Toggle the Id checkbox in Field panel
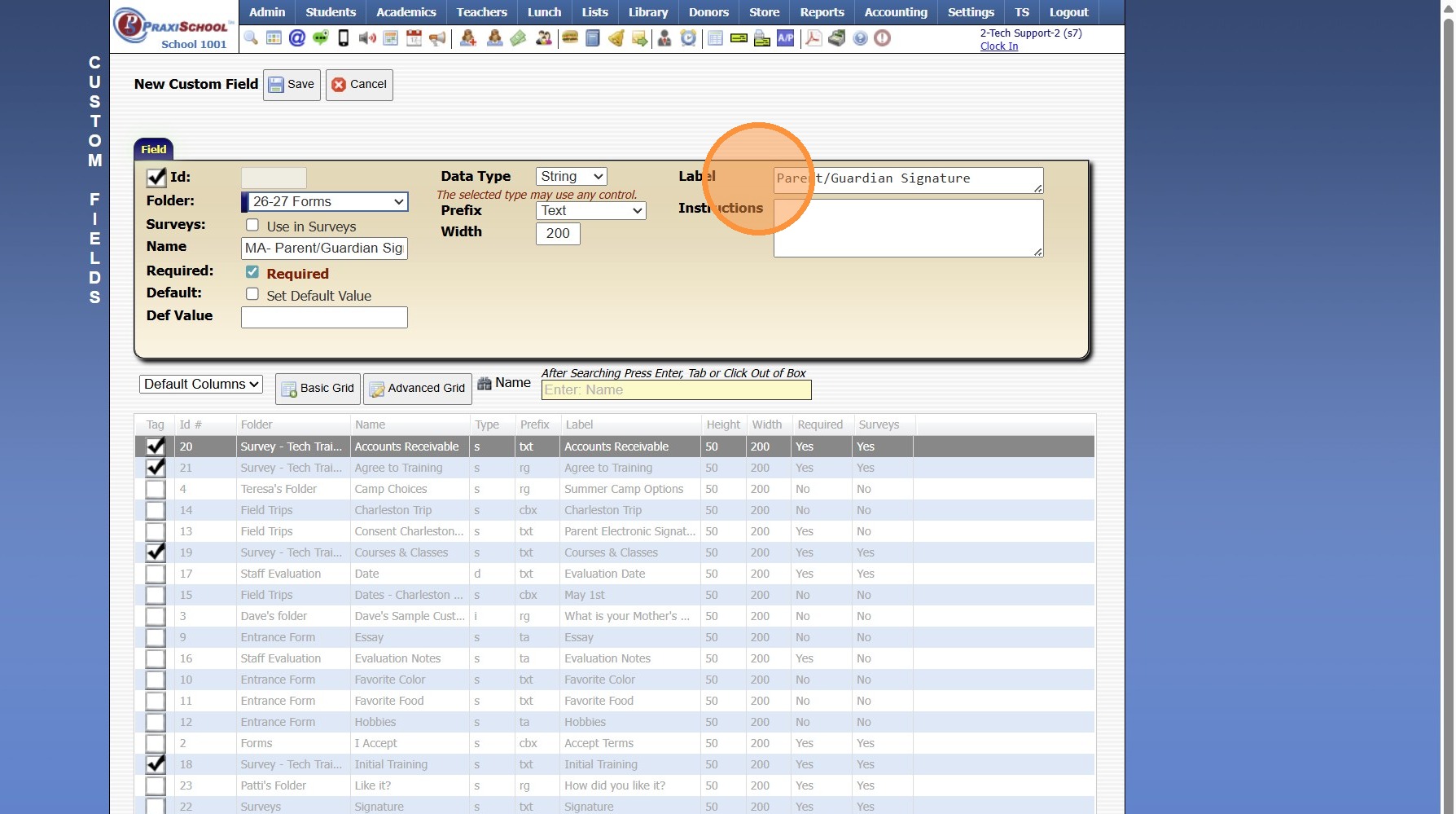The width and height of the screenshot is (1456, 814). click(x=156, y=178)
